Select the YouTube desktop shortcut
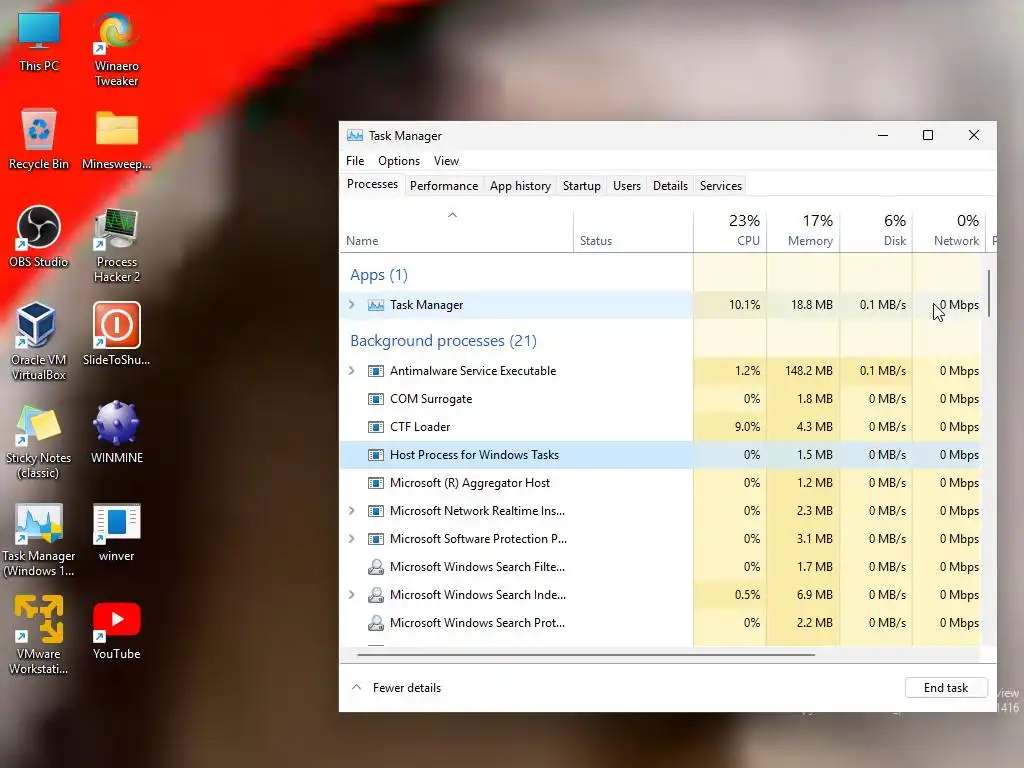This screenshot has width=1024, height=768. click(x=116, y=631)
